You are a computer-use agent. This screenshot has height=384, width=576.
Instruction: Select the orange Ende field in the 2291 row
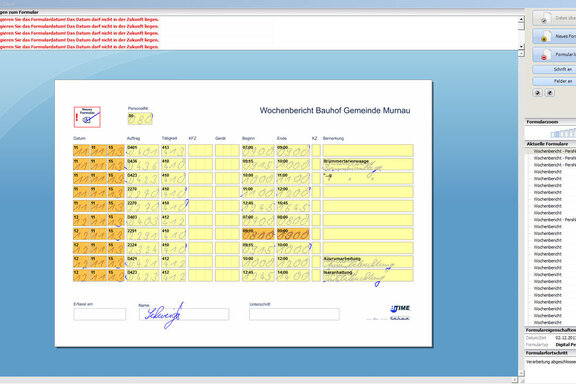[x=293, y=234]
